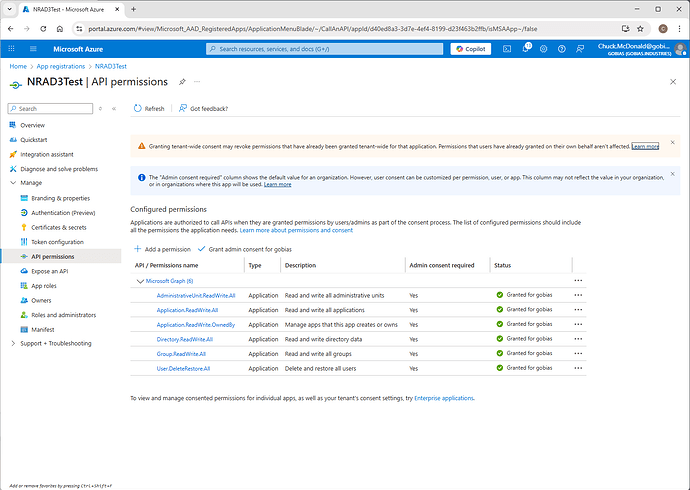Open Authentication (Preview)
Image resolution: width=690 pixels, height=490 pixels.
[63, 213]
